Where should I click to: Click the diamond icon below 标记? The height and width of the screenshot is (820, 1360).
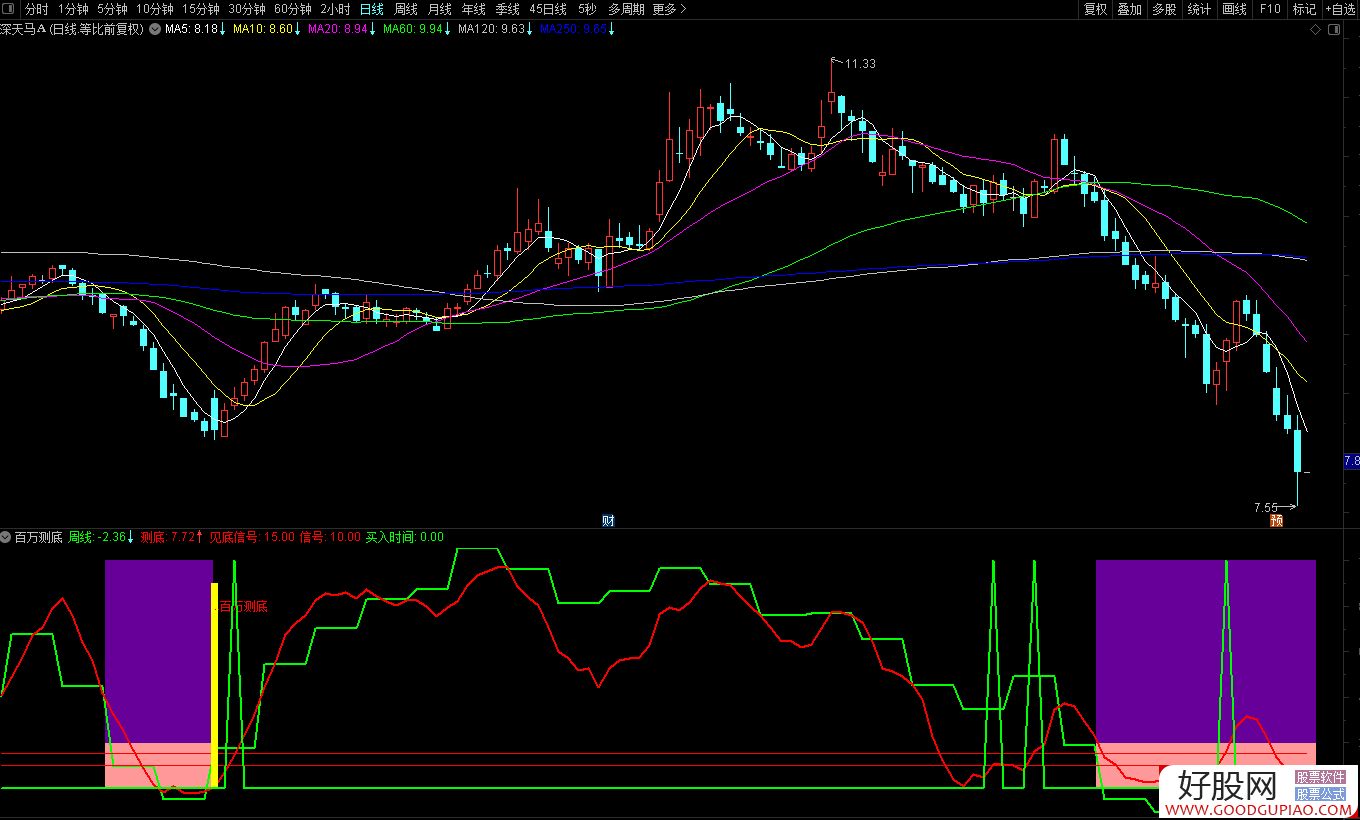tap(1315, 30)
